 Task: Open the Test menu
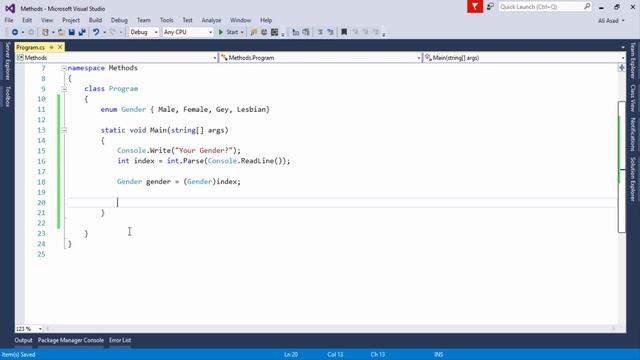[187, 20]
